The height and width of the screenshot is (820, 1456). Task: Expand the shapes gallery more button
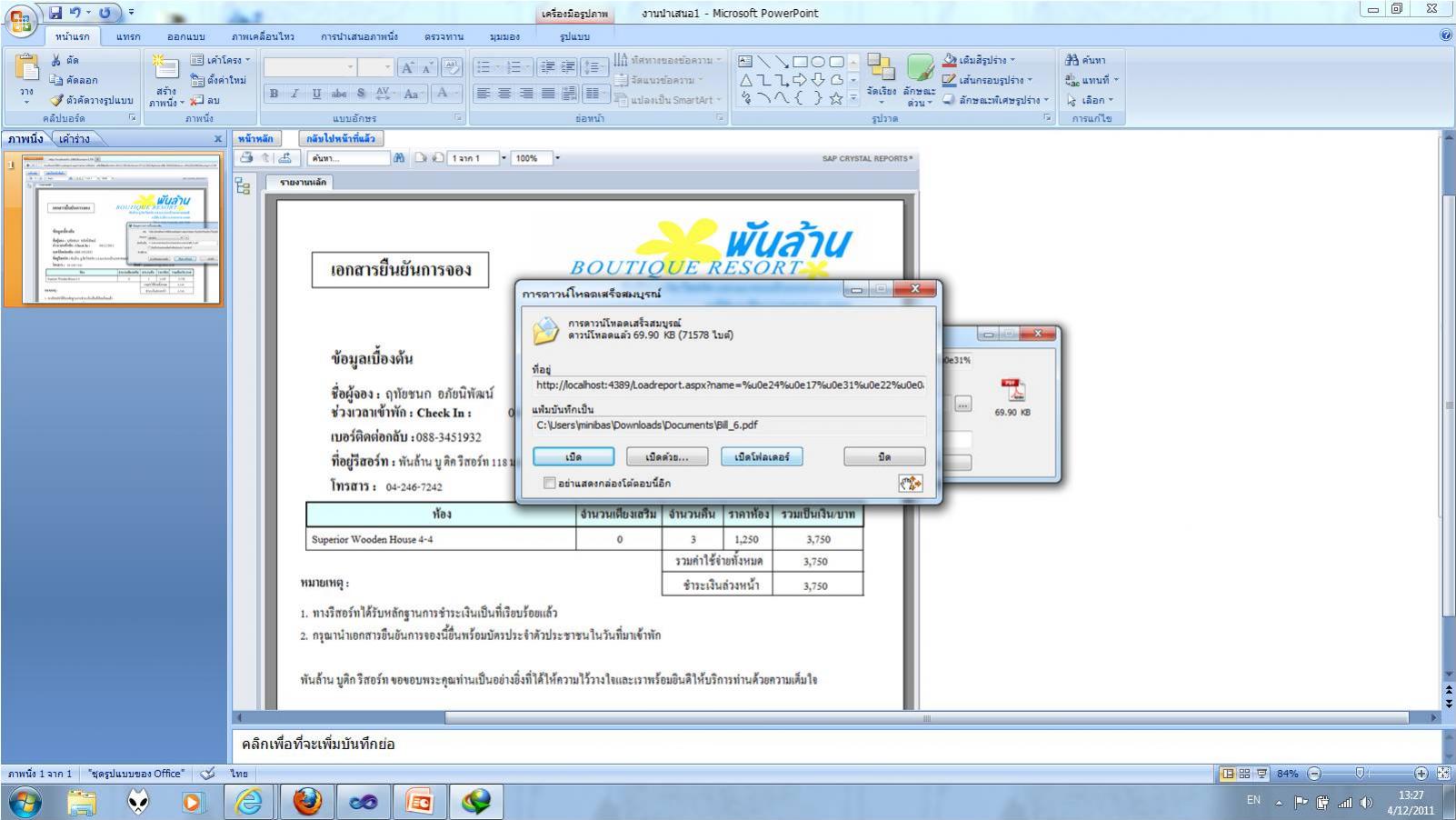pyautogui.click(x=853, y=98)
